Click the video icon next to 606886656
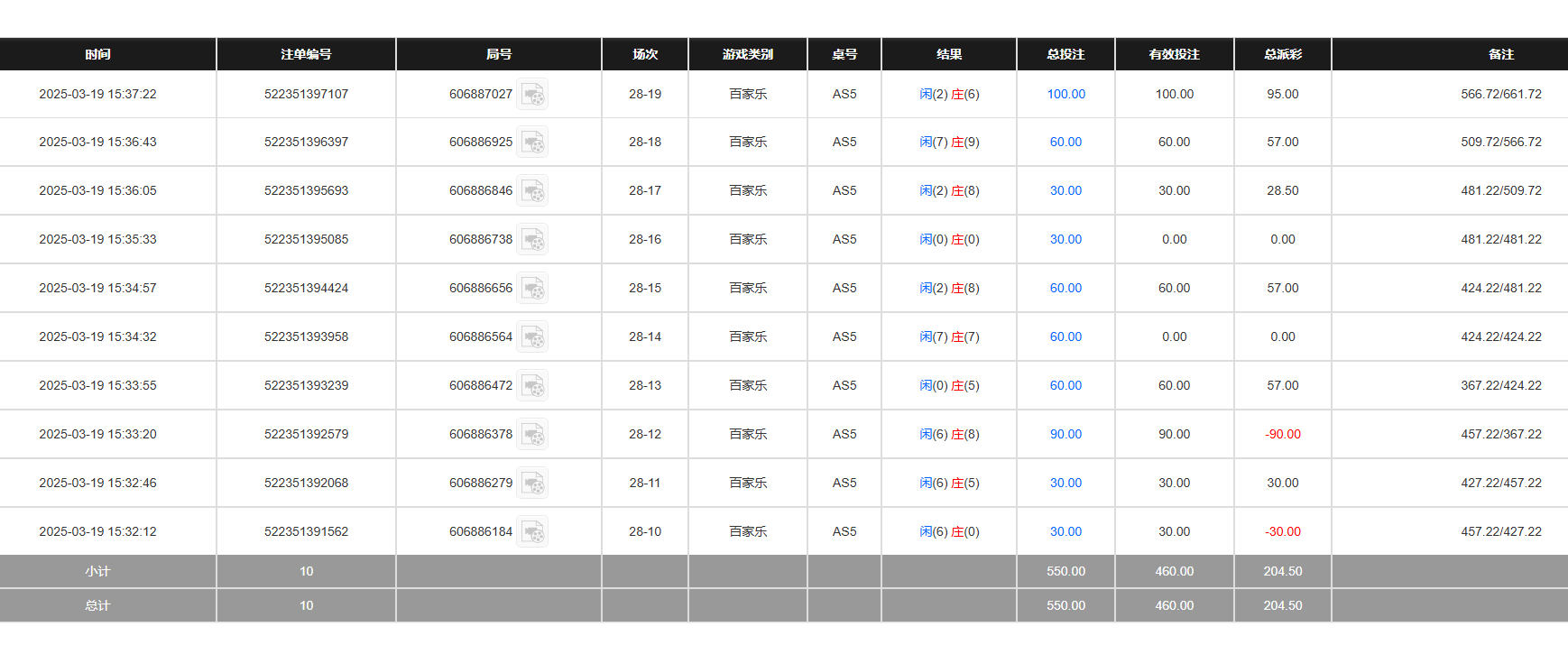1568x645 pixels. (x=532, y=289)
